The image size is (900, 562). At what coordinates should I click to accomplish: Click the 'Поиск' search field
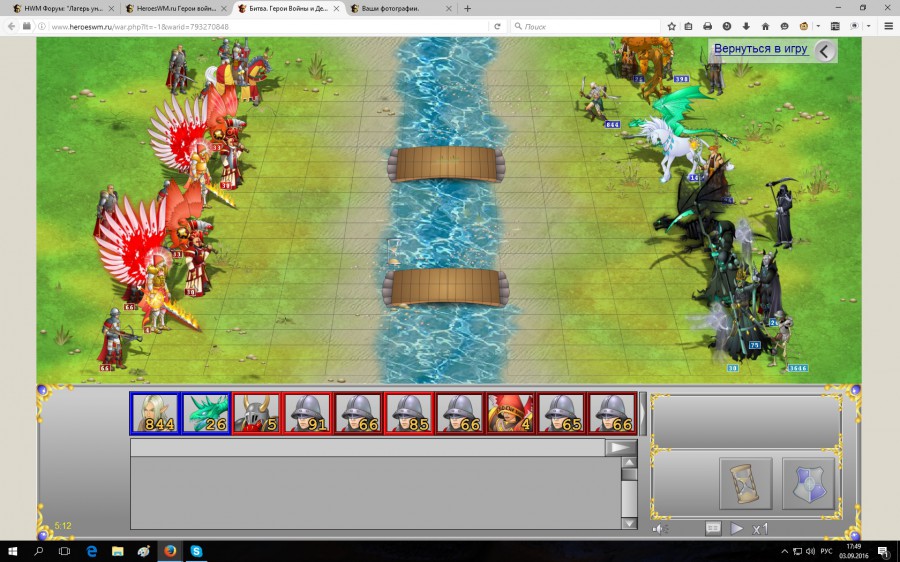pos(585,26)
